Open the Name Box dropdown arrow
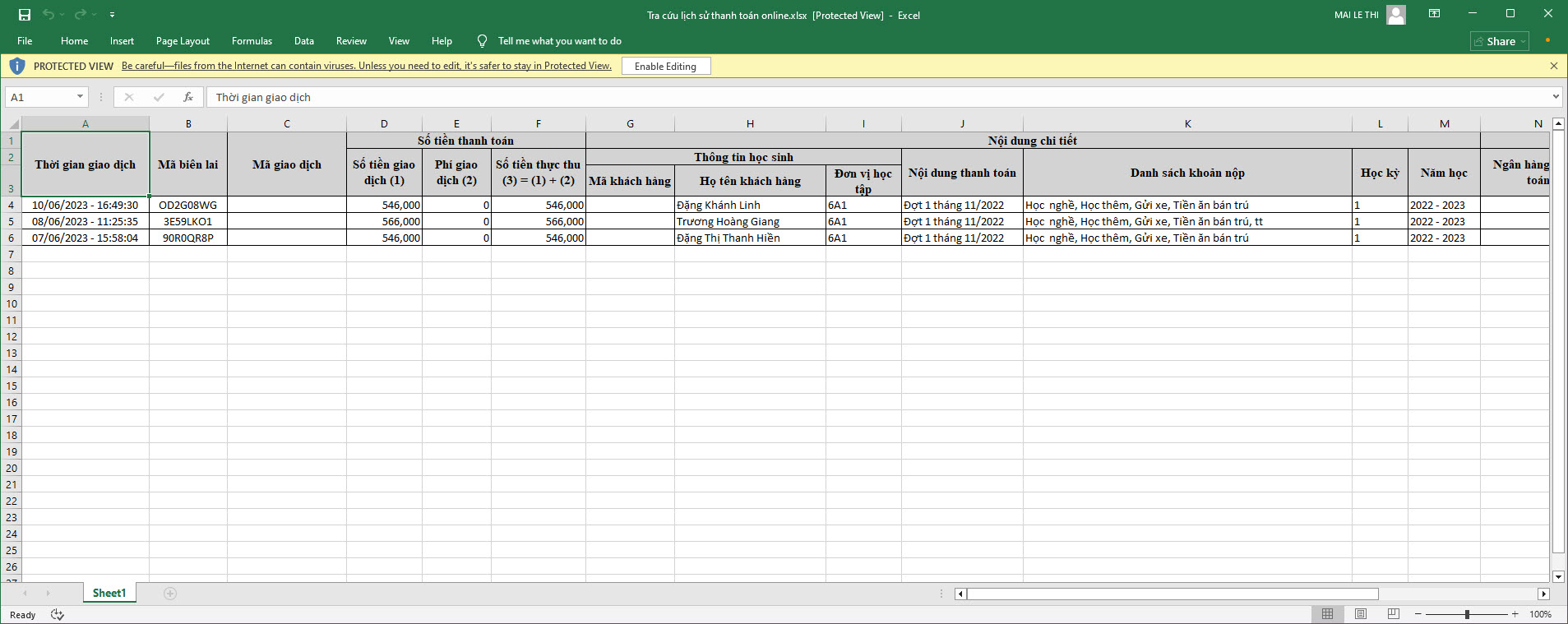 pyautogui.click(x=80, y=97)
